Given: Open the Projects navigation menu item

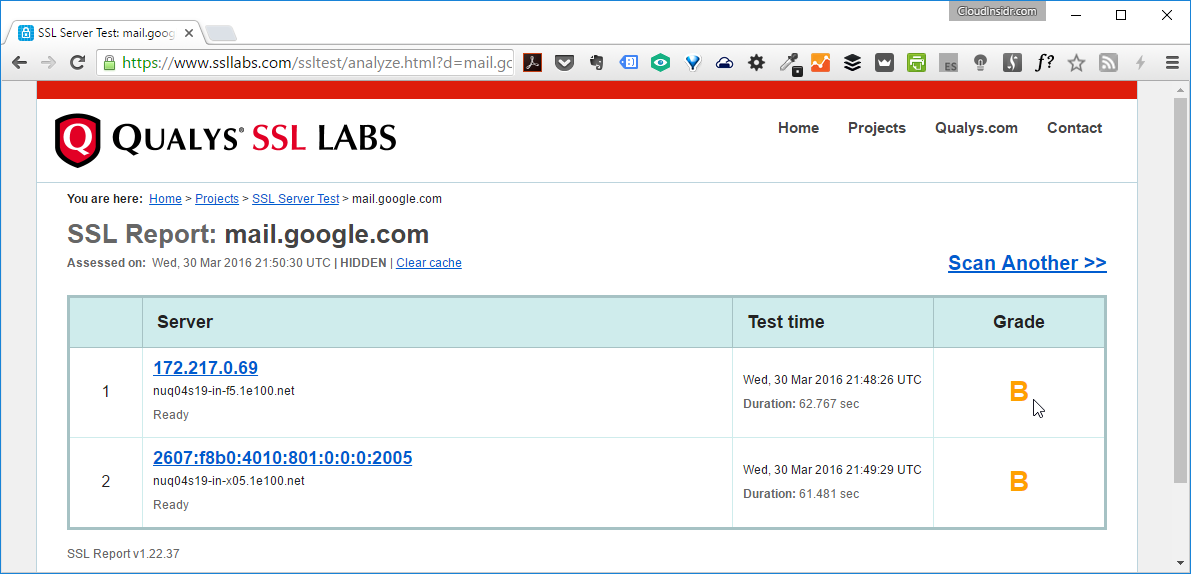Looking at the screenshot, I should pos(876,128).
